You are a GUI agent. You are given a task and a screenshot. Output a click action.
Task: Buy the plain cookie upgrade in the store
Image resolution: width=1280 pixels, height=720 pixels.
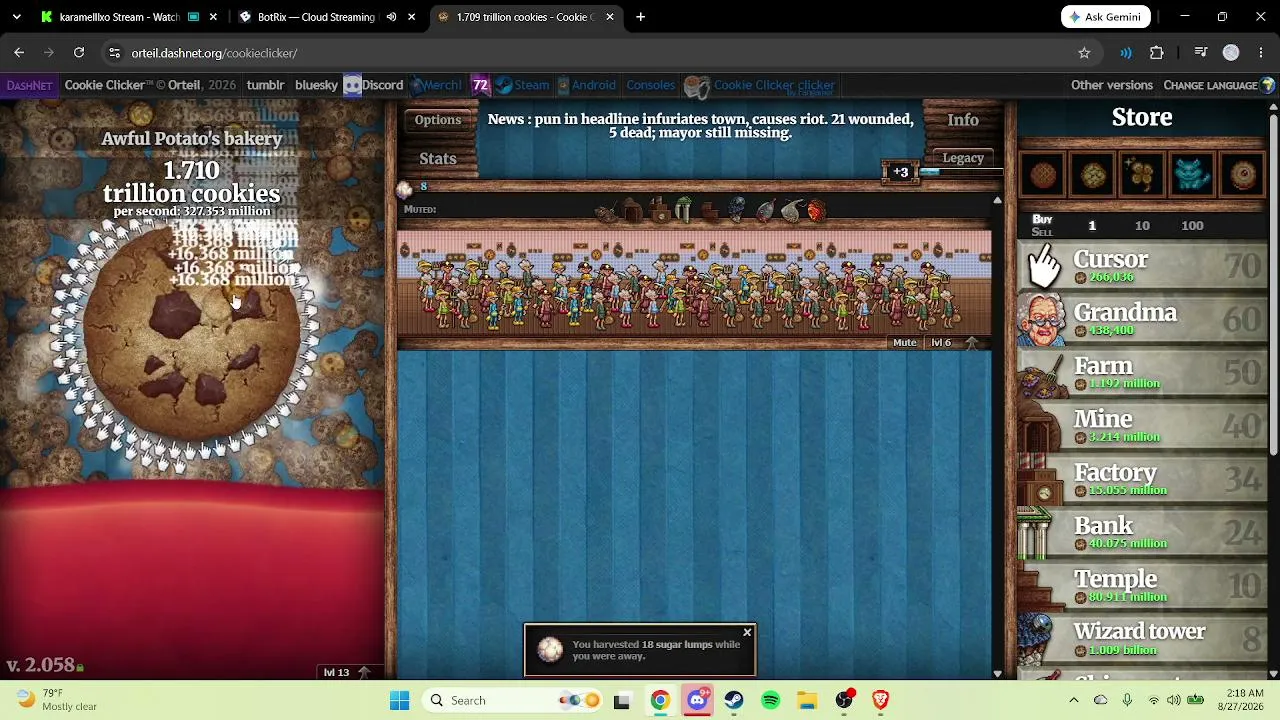(1043, 175)
